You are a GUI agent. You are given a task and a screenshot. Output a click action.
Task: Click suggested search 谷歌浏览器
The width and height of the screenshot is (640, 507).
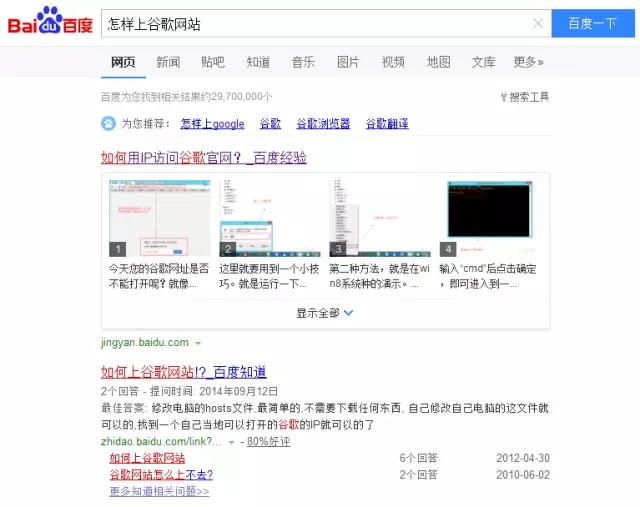[323, 124]
